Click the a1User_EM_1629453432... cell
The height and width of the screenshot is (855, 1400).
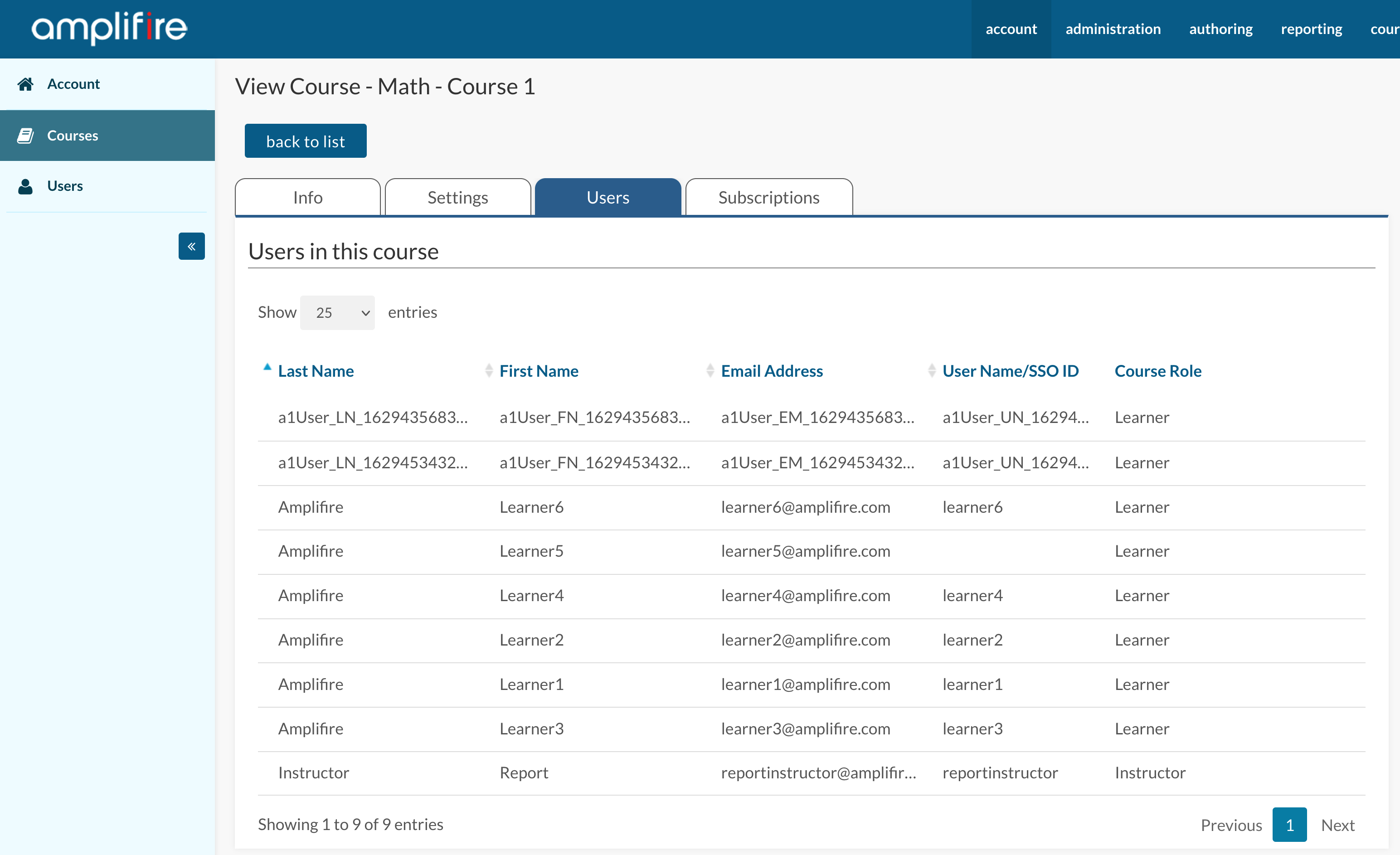817,462
